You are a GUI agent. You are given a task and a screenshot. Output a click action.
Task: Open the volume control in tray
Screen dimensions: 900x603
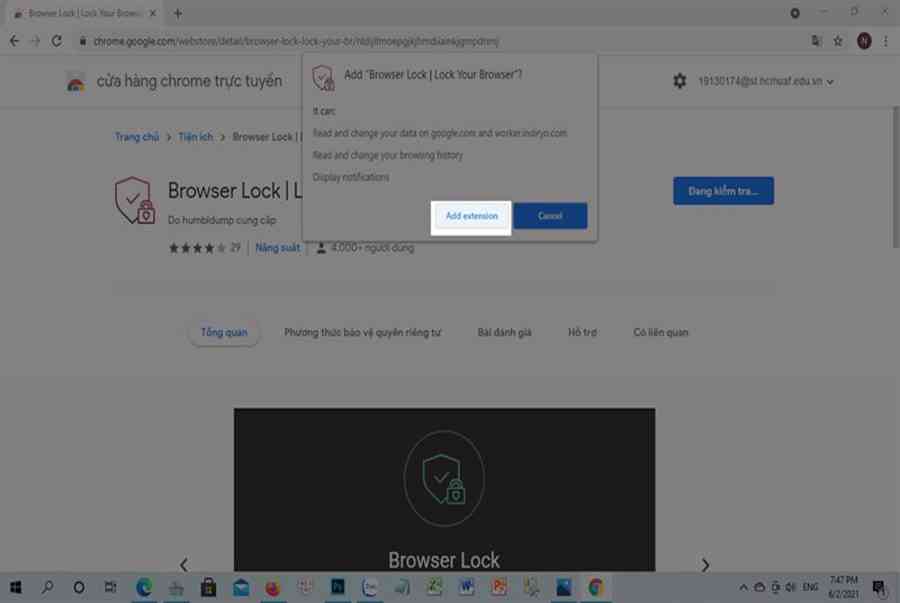point(791,587)
